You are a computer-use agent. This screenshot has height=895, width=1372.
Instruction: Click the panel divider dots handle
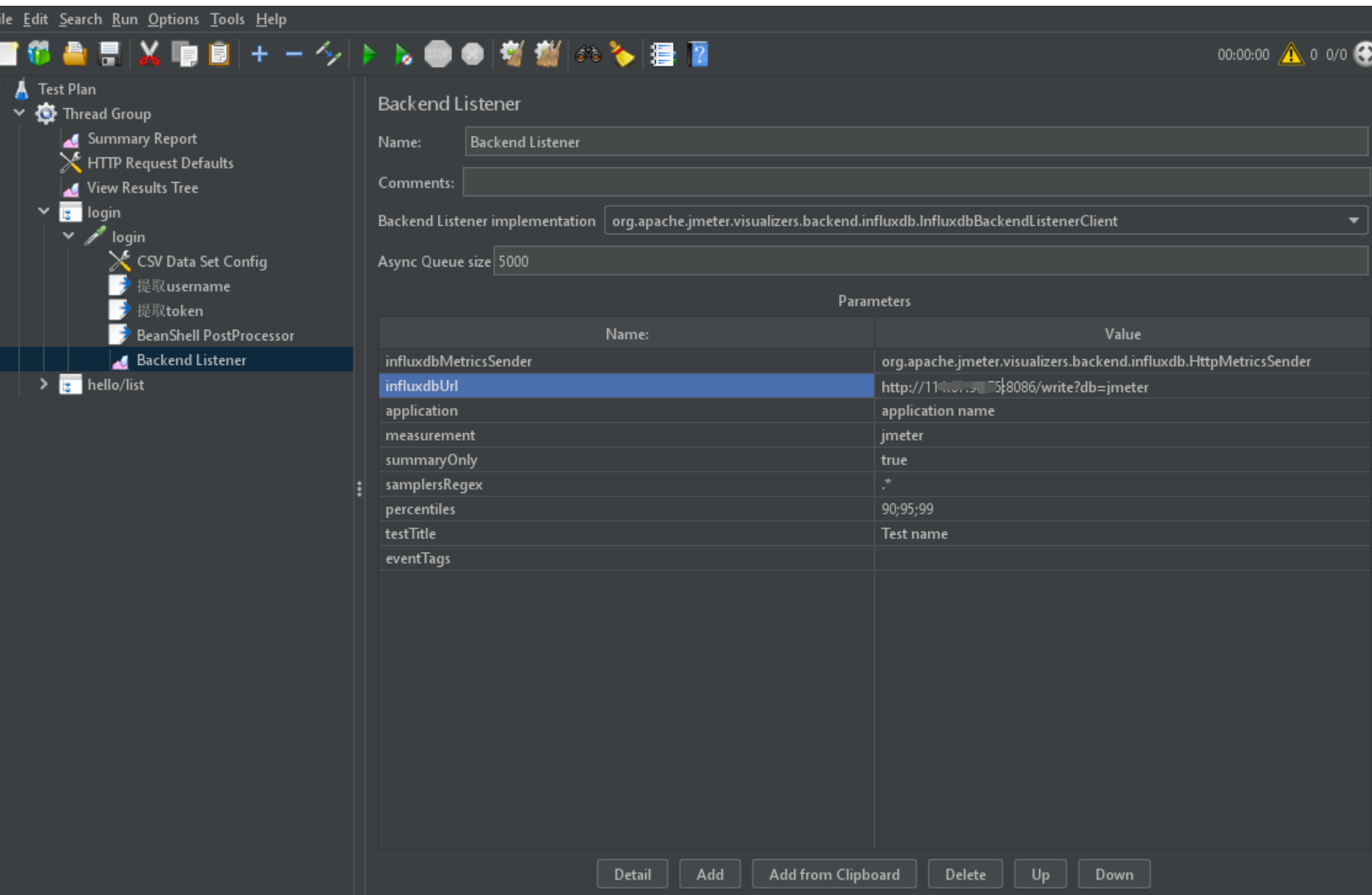click(x=359, y=489)
